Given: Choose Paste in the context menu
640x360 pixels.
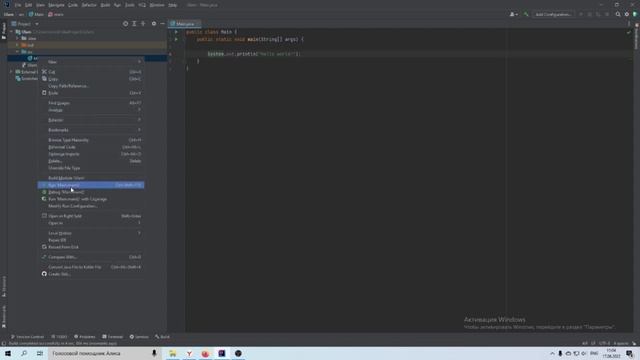Looking at the screenshot, I should coord(91,93).
